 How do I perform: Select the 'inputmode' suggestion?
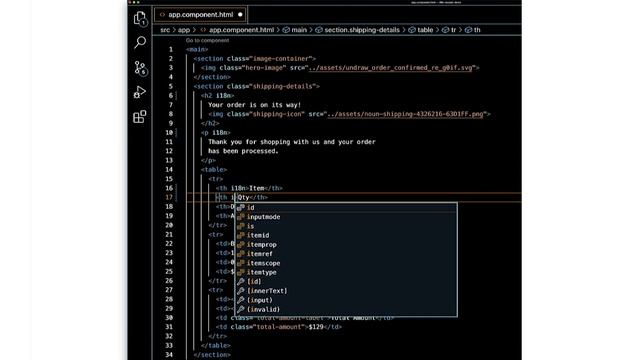(x=346, y=217)
